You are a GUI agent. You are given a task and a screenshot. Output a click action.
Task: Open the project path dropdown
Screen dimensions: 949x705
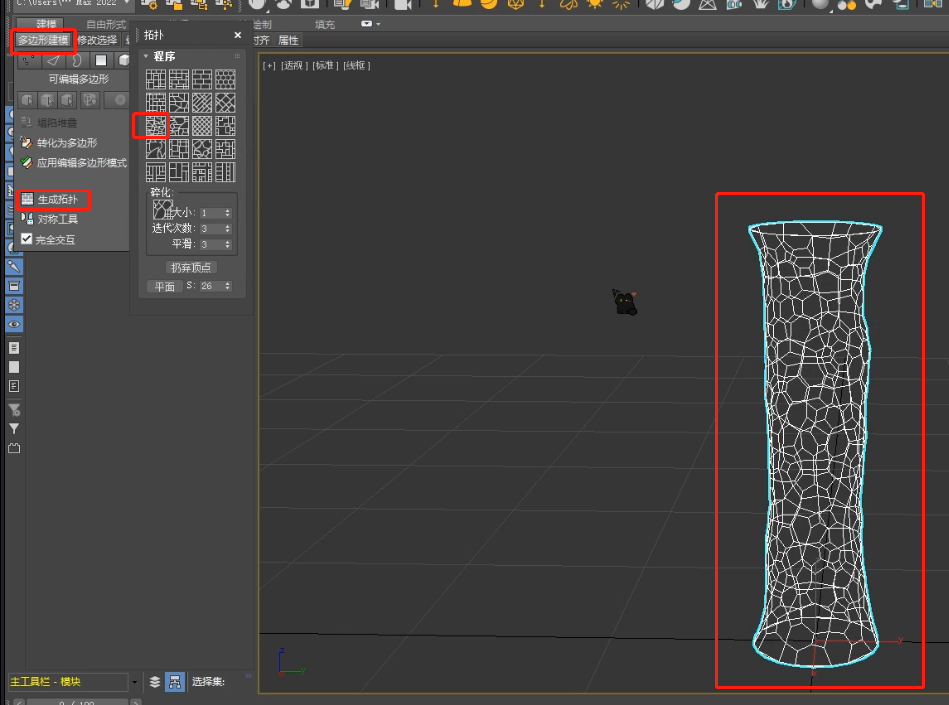126,3
